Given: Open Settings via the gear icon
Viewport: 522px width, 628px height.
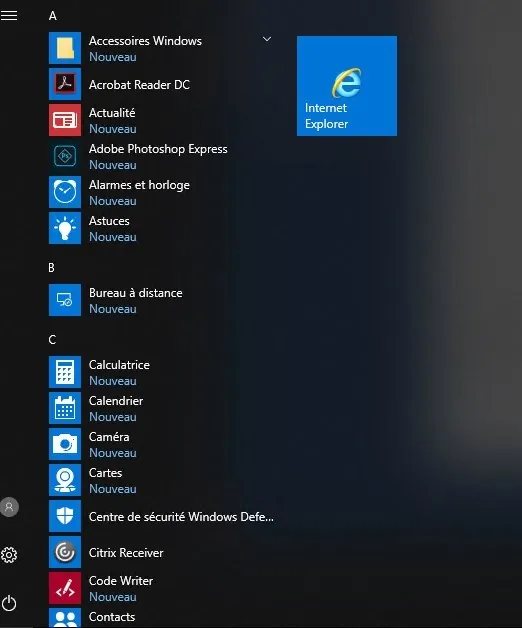Looking at the screenshot, I should (9, 555).
